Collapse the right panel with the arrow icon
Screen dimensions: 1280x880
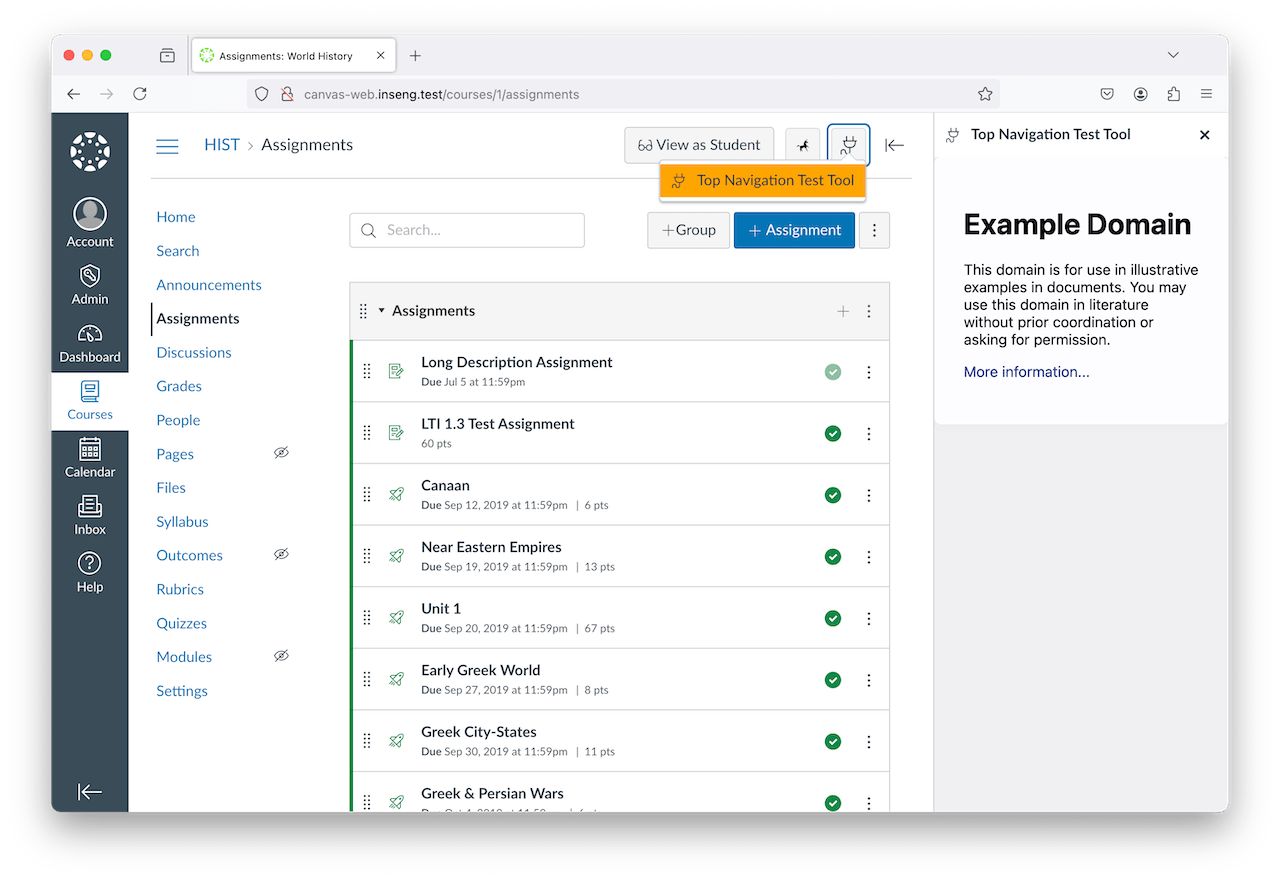(x=895, y=145)
